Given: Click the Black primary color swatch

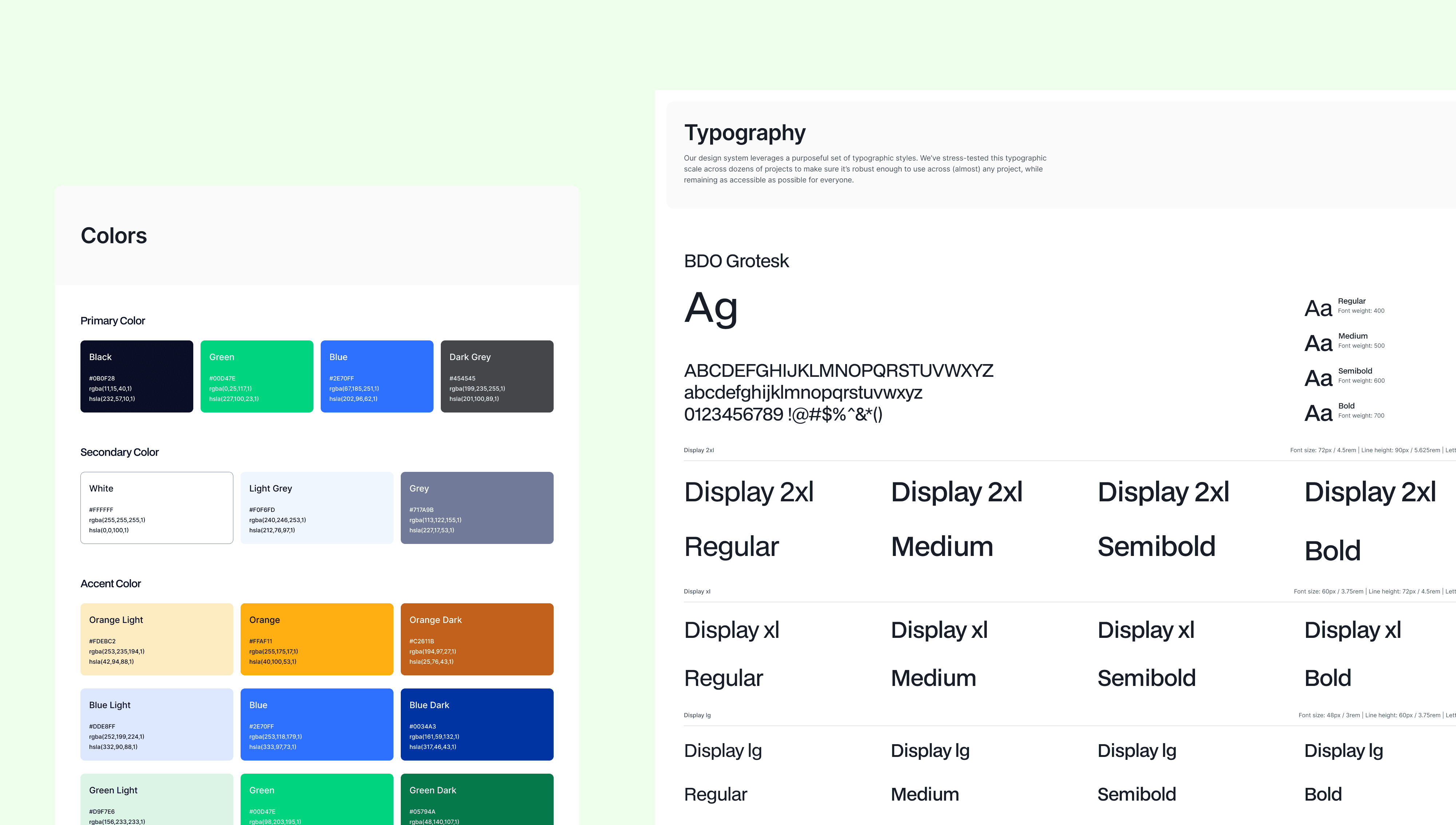Looking at the screenshot, I should 136,376.
